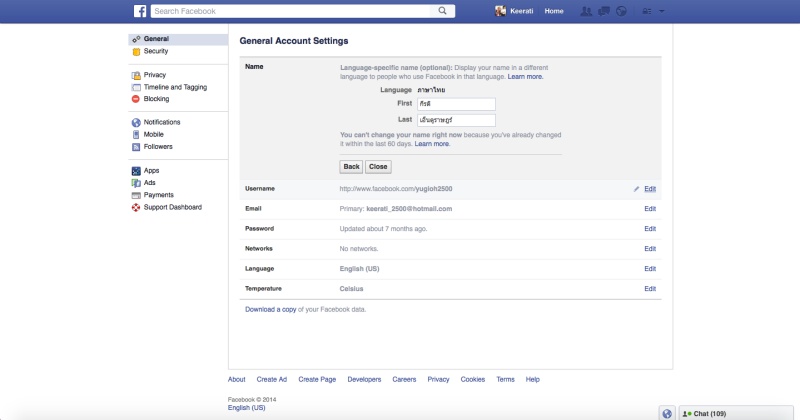Open Mobile settings
This screenshot has width=800, height=420.
[154, 134]
